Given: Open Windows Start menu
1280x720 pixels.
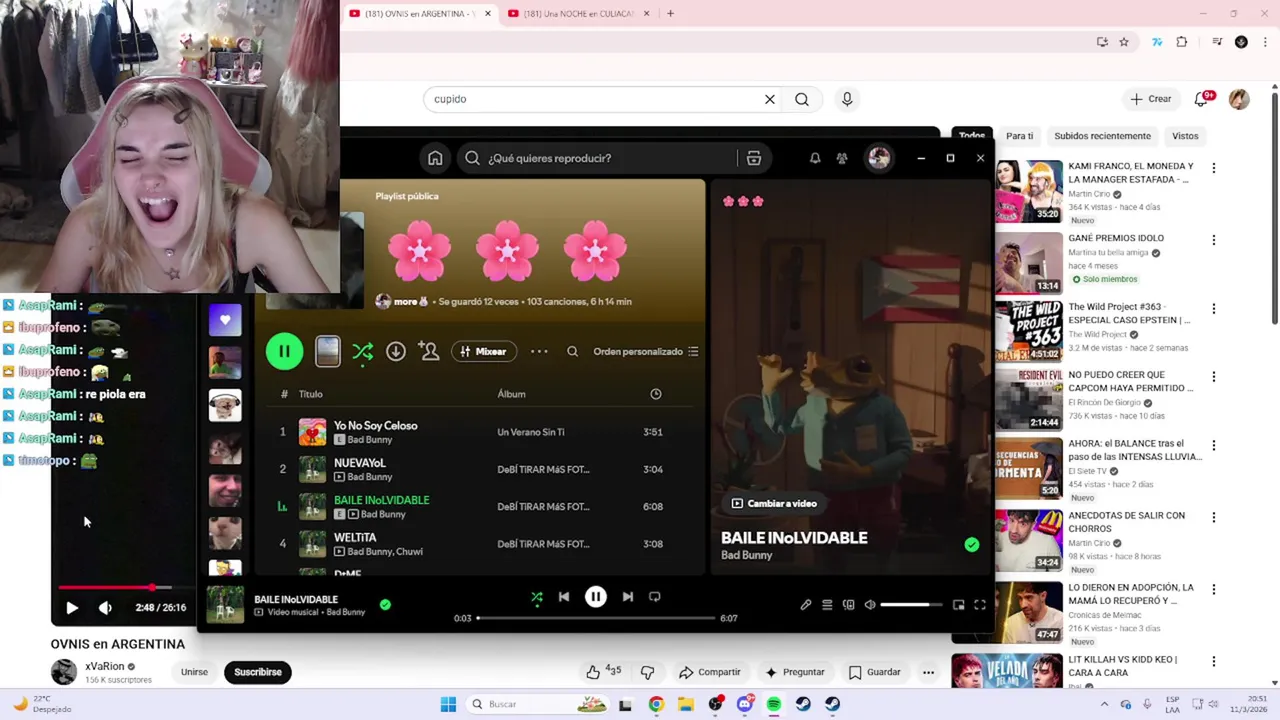Looking at the screenshot, I should (448, 704).
